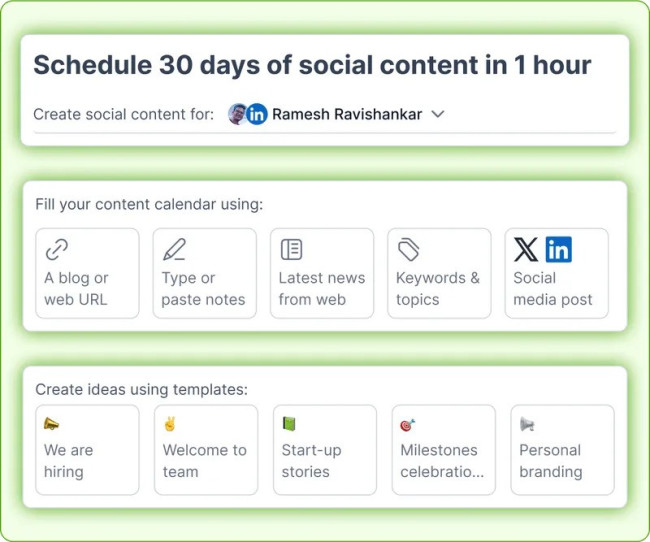650x542 pixels.
Task: Click the green book Start-up stories icon
Action: [x=289, y=424]
